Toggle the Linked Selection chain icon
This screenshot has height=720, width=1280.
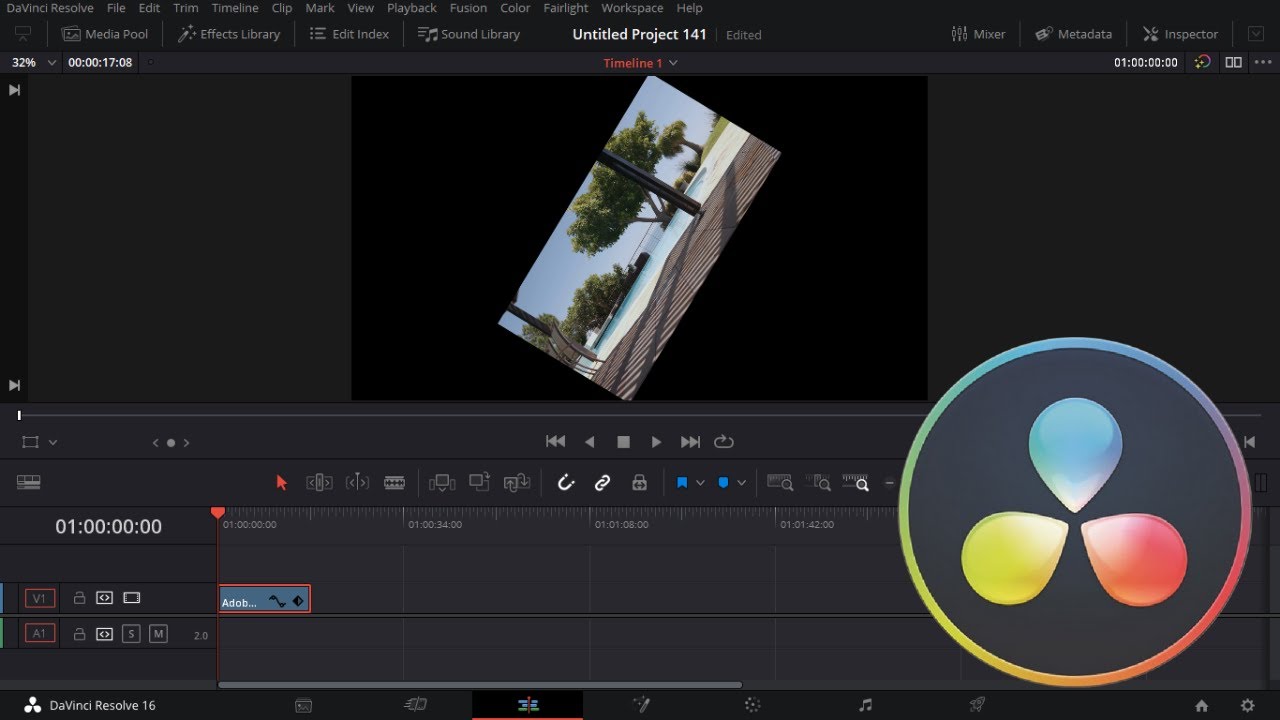602,483
